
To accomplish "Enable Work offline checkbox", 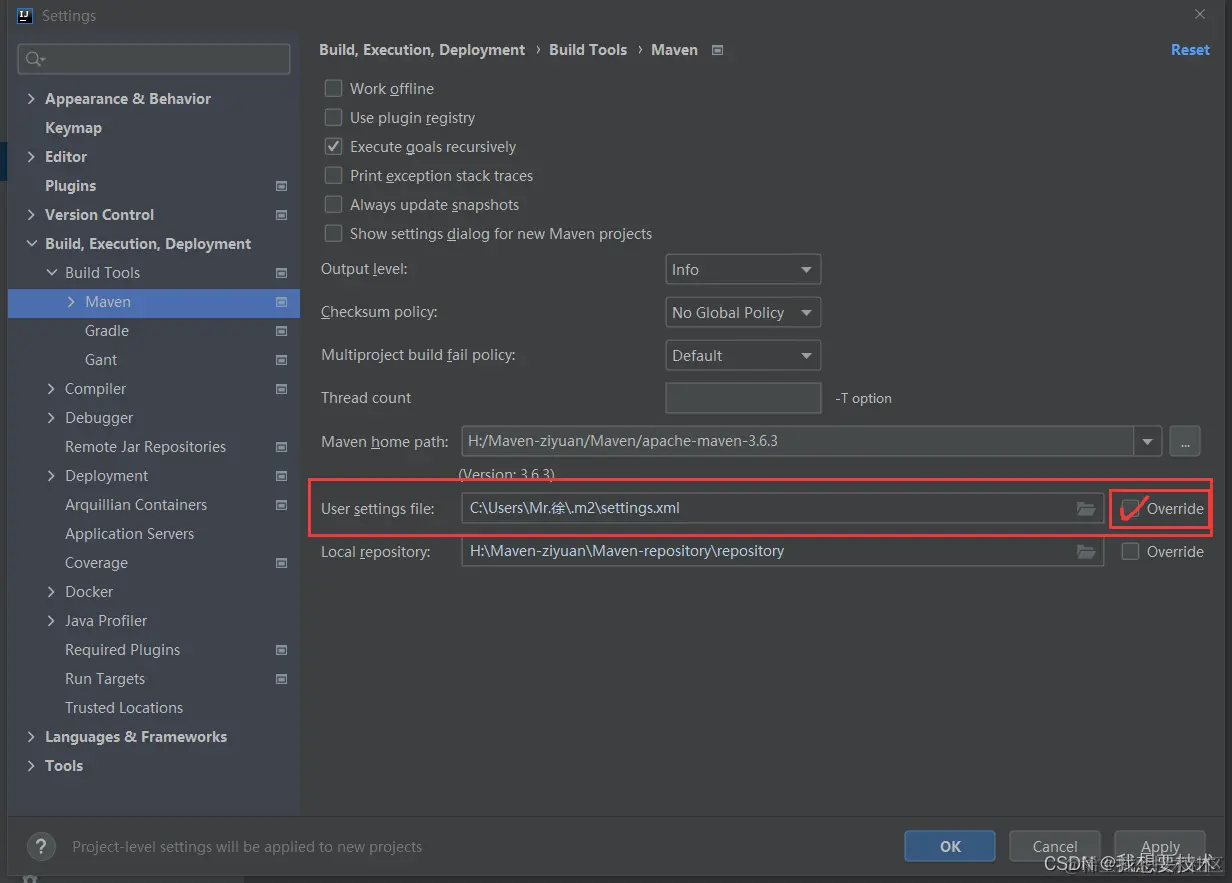I will (333, 89).
